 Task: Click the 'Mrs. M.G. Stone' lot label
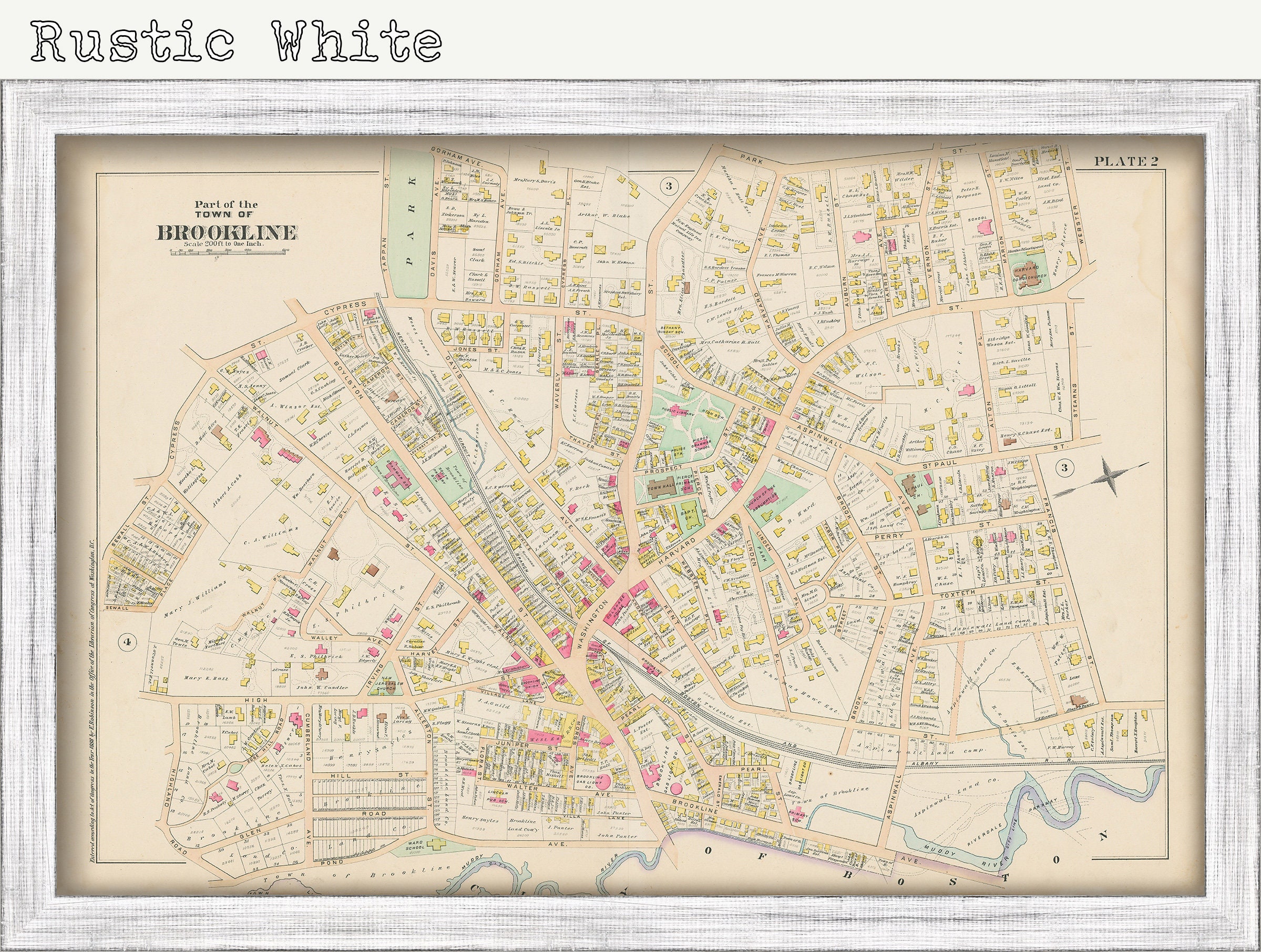point(809,596)
